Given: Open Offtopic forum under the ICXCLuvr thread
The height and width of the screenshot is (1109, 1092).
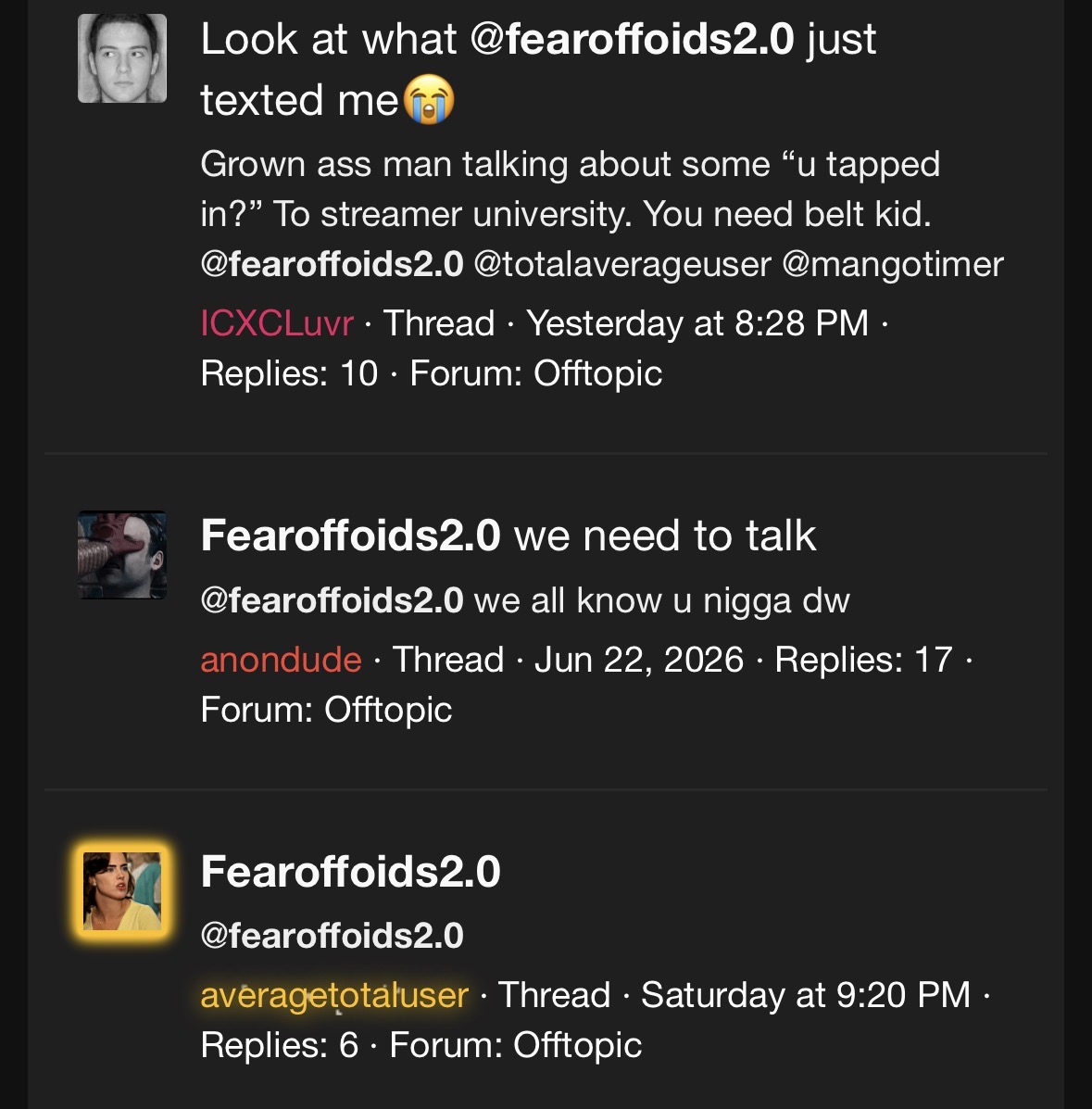Looking at the screenshot, I should coord(597,373).
